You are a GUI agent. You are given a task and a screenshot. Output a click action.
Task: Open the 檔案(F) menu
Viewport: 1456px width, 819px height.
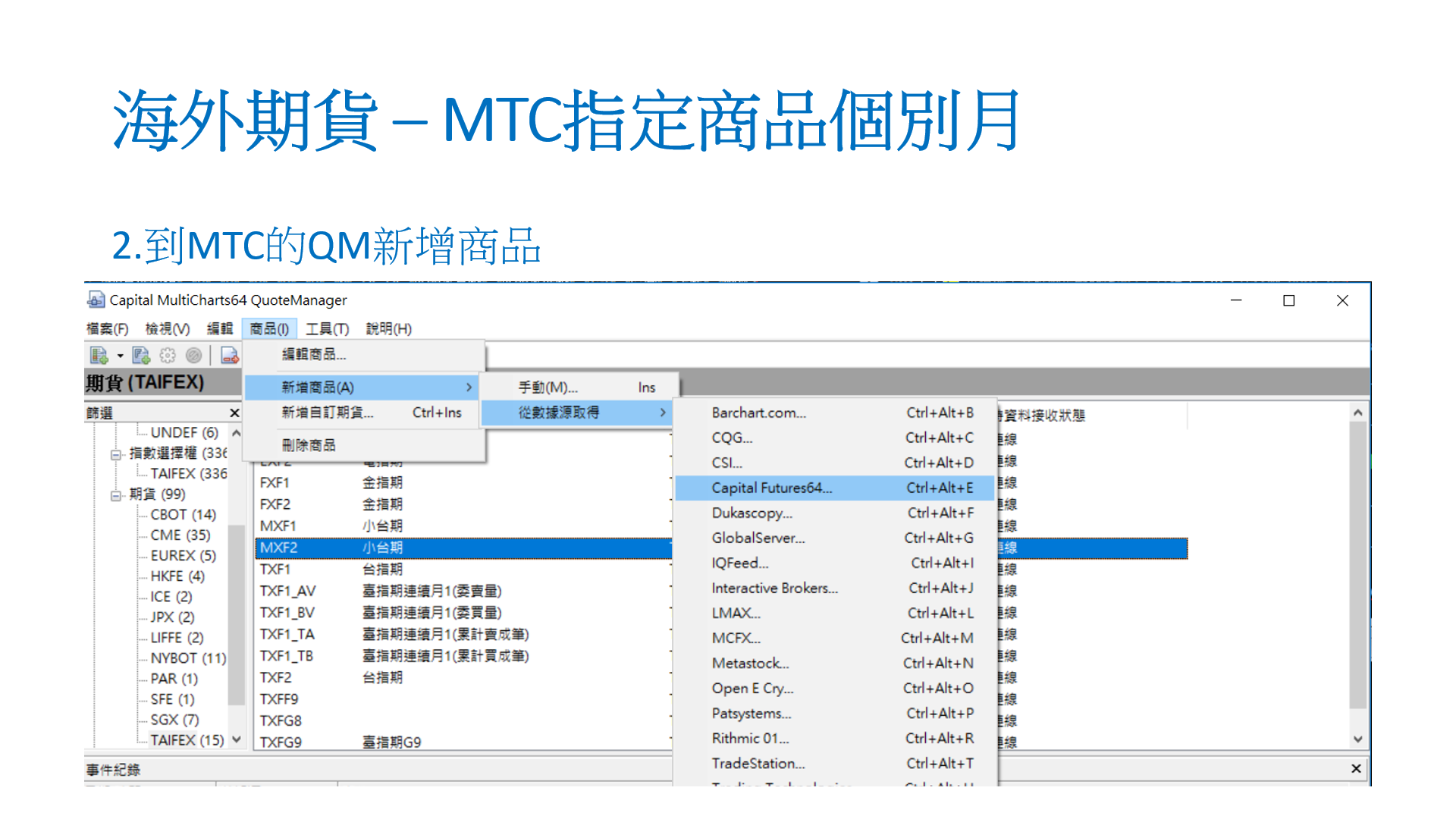coord(107,328)
